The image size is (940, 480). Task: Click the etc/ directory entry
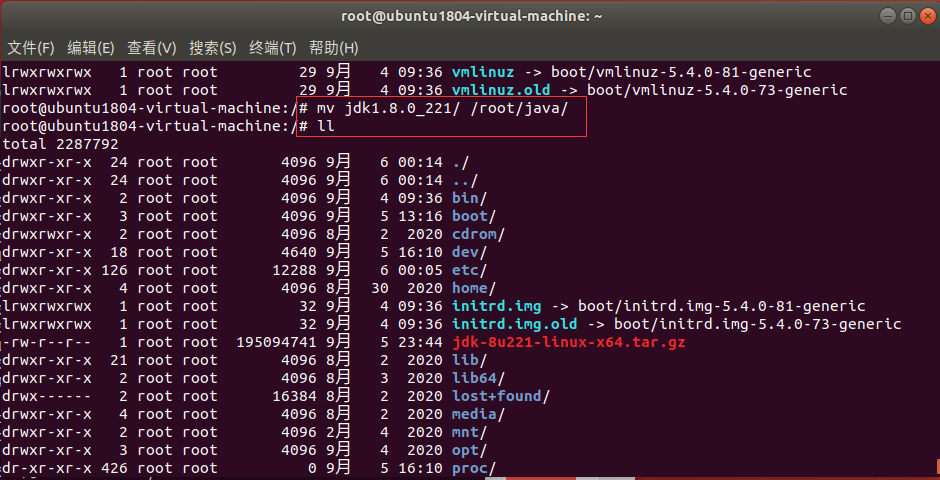(469, 270)
